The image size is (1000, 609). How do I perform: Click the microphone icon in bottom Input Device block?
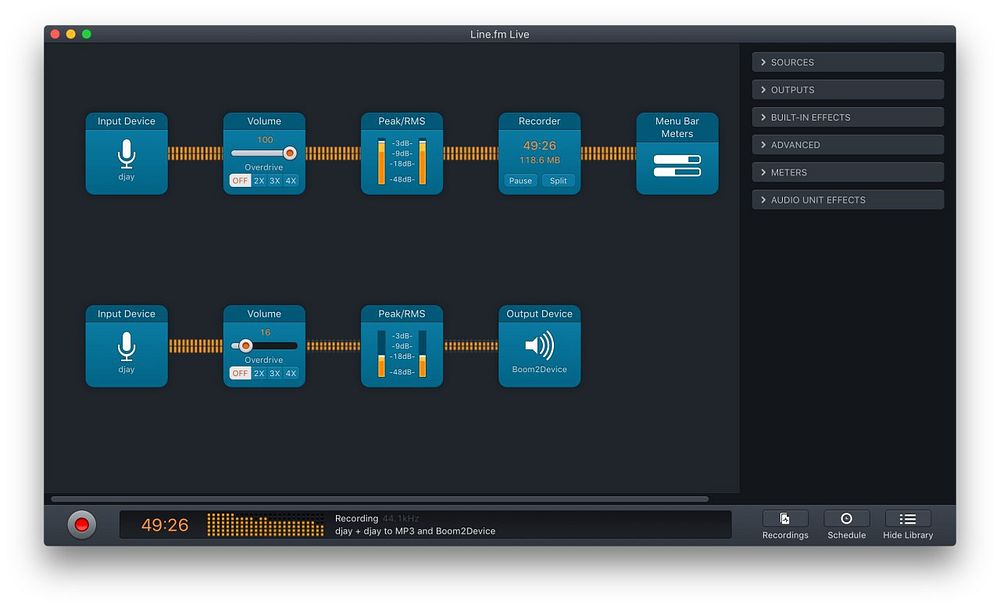(x=126, y=346)
